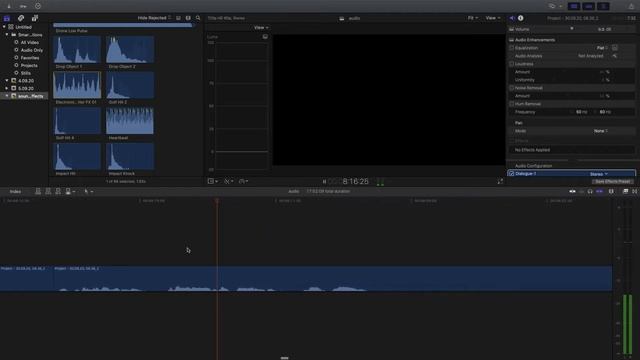Open the Titles and Generators sidebar
This screenshot has height=360, width=640.
pyautogui.click(x=35, y=18)
